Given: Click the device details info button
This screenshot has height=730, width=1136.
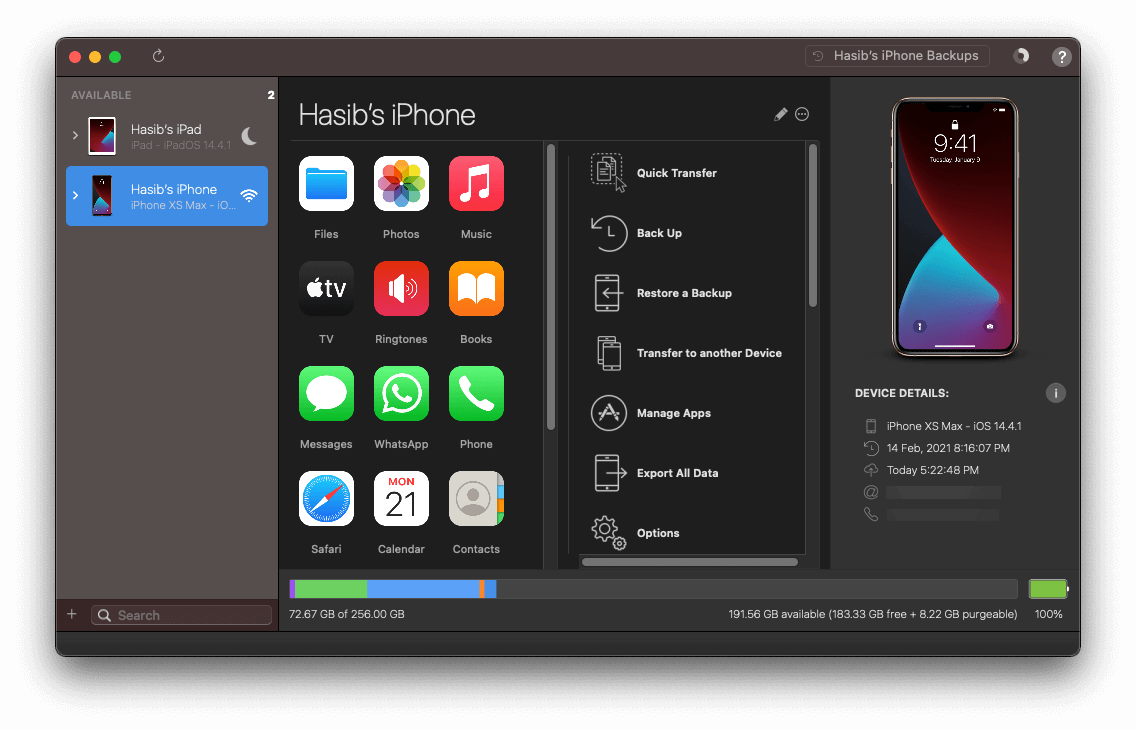Looking at the screenshot, I should pos(1055,393).
